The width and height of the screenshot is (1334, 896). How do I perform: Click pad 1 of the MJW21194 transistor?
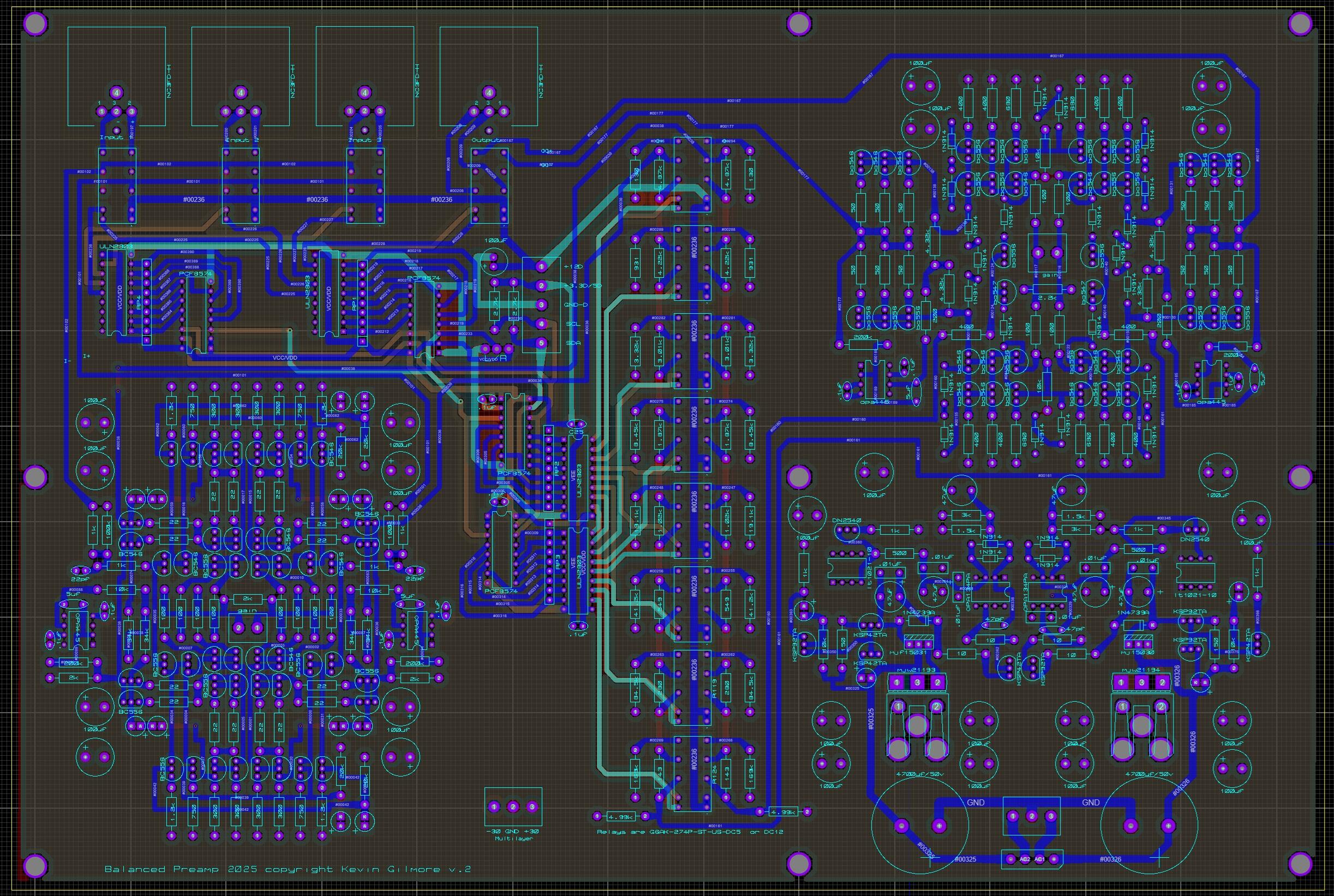1121,682
